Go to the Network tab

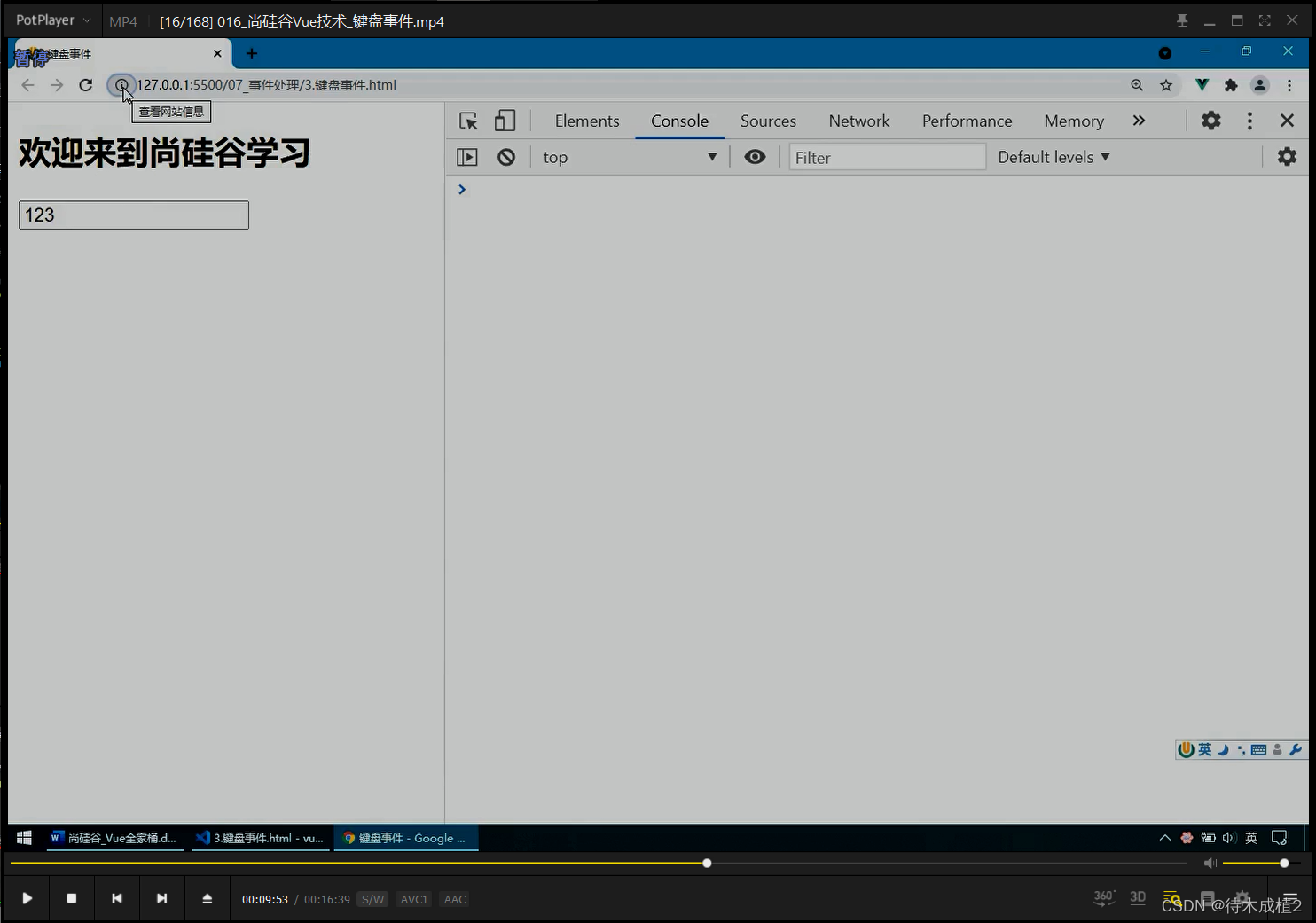tap(859, 121)
